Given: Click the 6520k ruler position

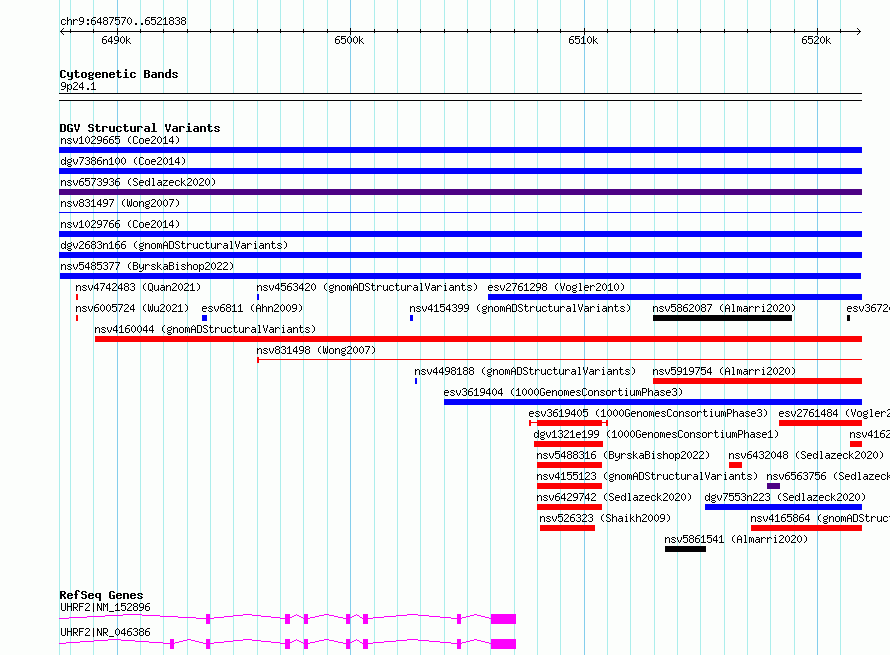Looking at the screenshot, I should [x=816, y=40].
